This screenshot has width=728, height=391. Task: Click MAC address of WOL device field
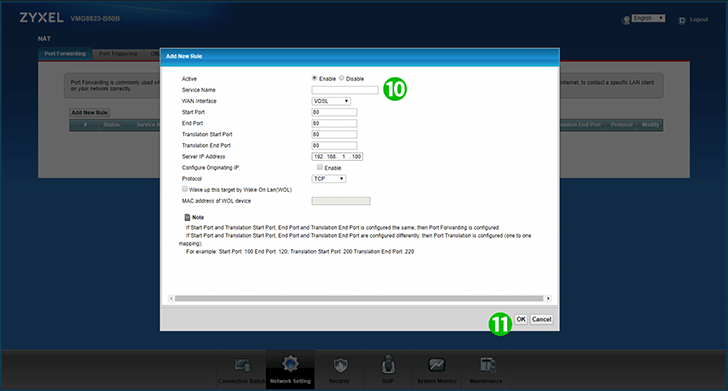coord(341,201)
